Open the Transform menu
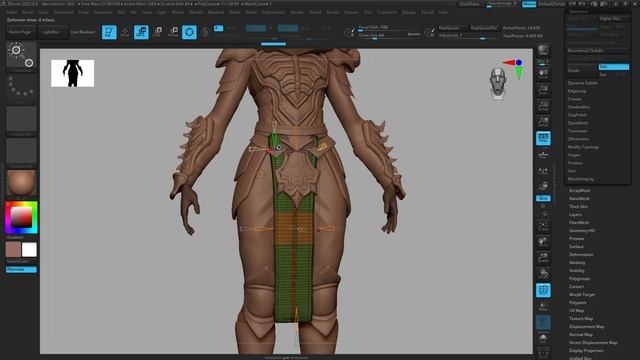 coord(387,13)
